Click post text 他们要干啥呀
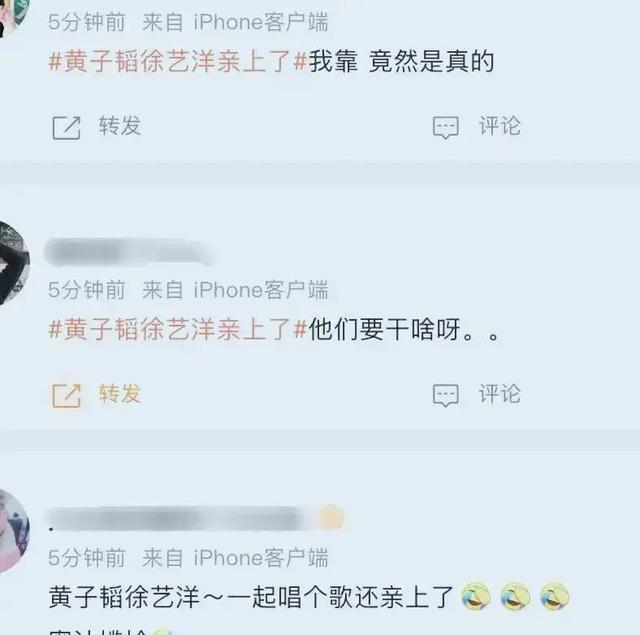640x635 pixels. pos(384,329)
